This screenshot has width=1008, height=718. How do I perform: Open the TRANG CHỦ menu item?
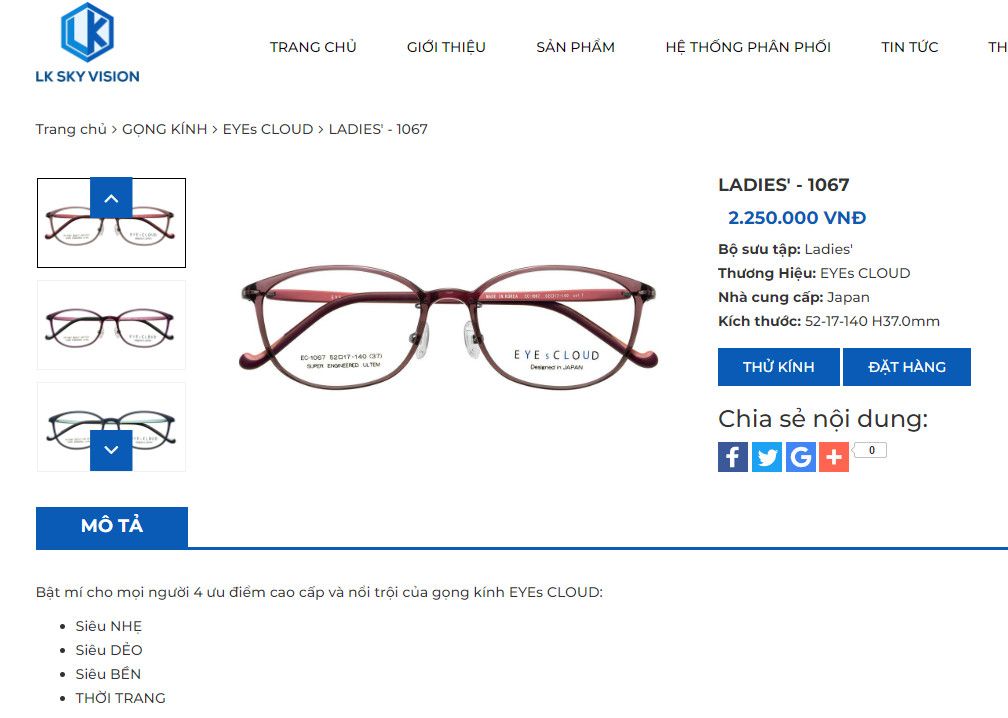point(313,47)
